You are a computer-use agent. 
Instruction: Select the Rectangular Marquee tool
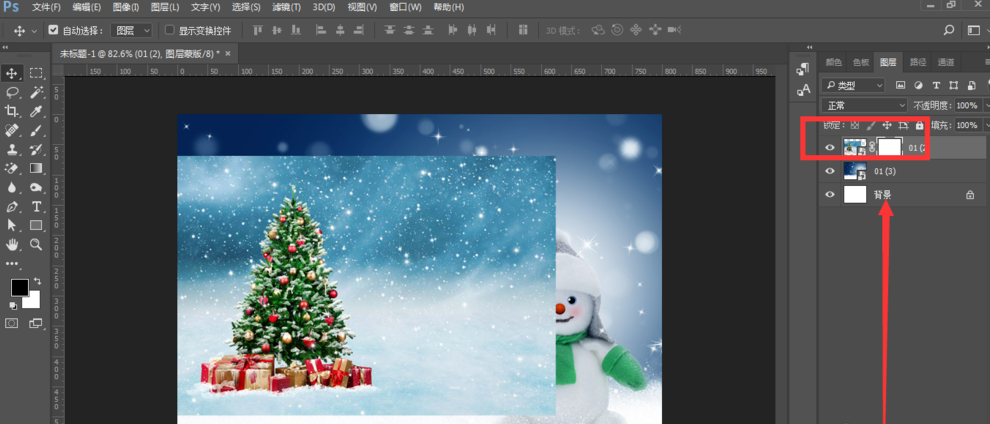(36, 73)
